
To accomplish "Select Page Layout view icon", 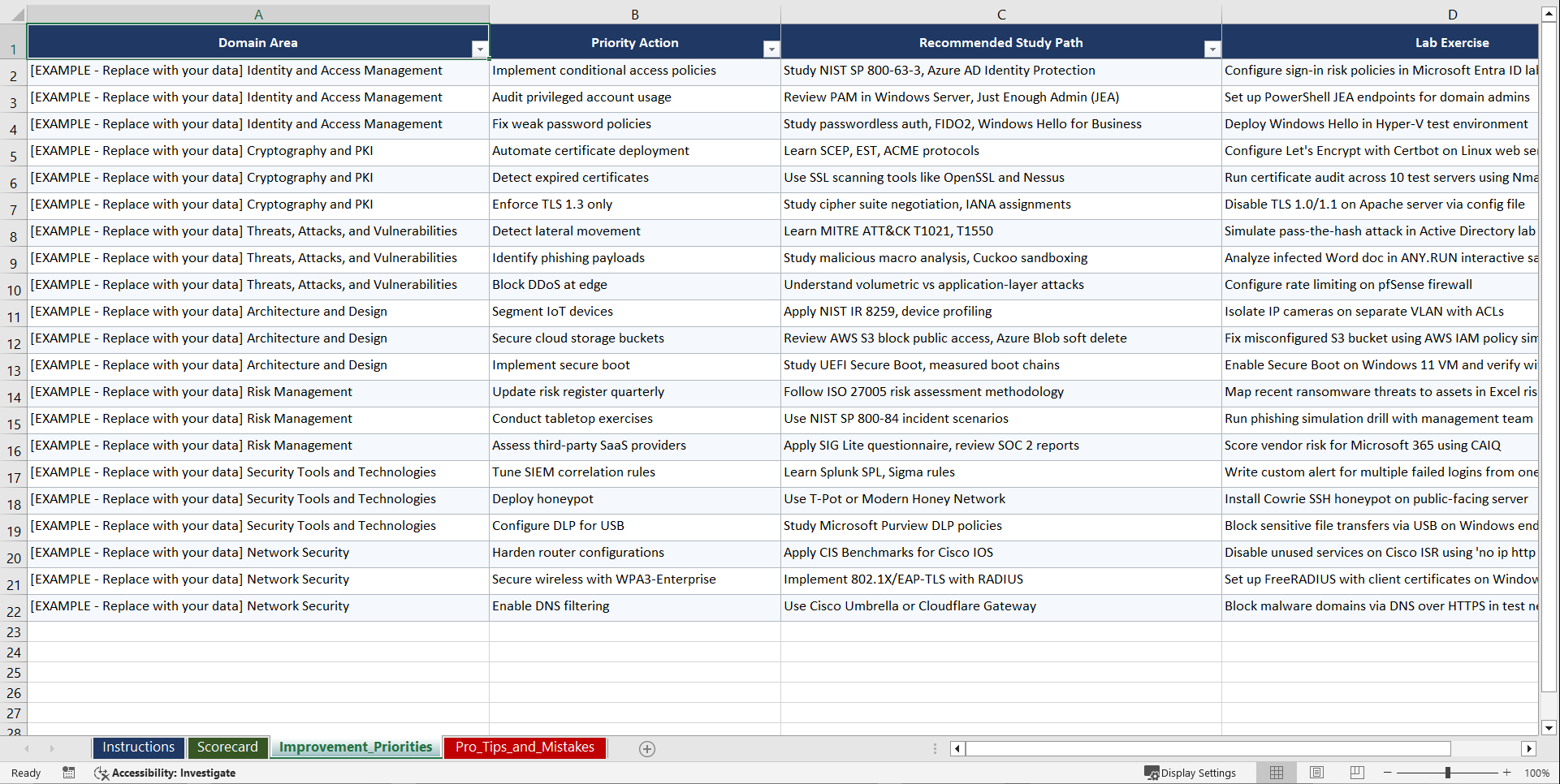I will click(x=1316, y=773).
